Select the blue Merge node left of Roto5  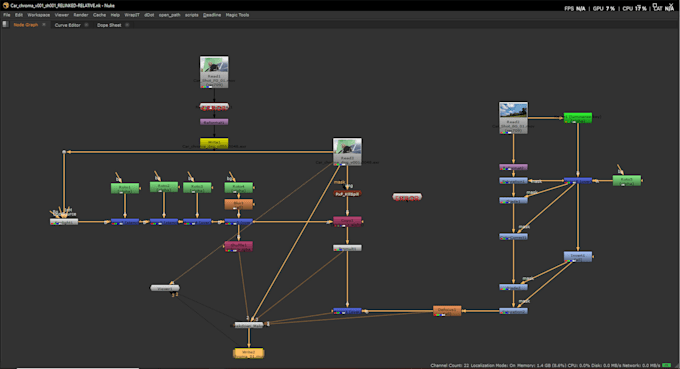click(578, 180)
